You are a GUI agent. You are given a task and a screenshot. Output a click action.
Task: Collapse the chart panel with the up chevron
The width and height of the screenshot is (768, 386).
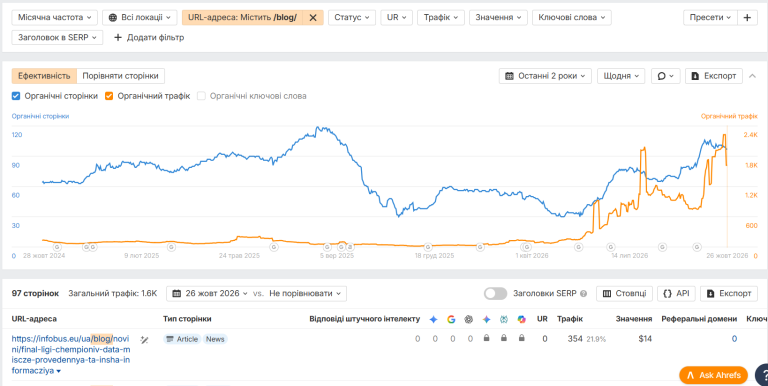pos(753,76)
